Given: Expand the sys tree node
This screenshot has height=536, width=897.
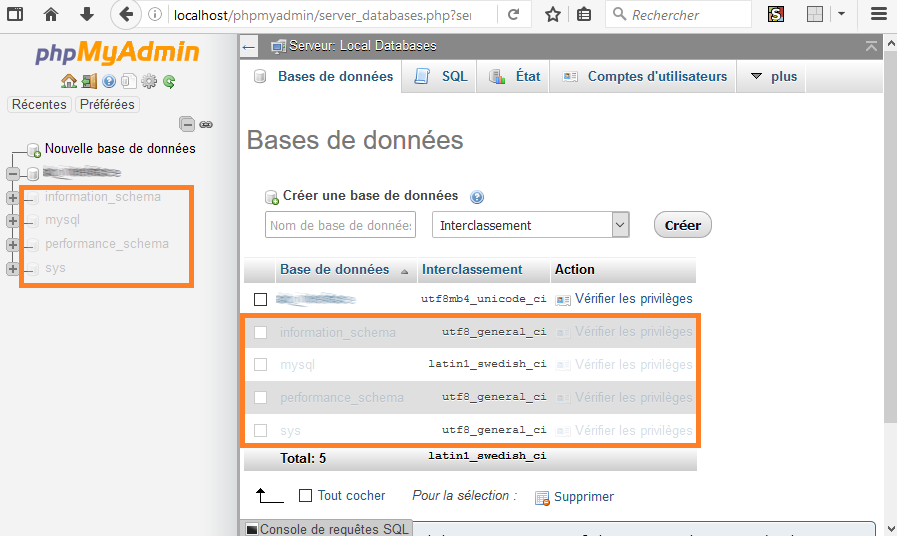Looking at the screenshot, I should click(x=13, y=269).
